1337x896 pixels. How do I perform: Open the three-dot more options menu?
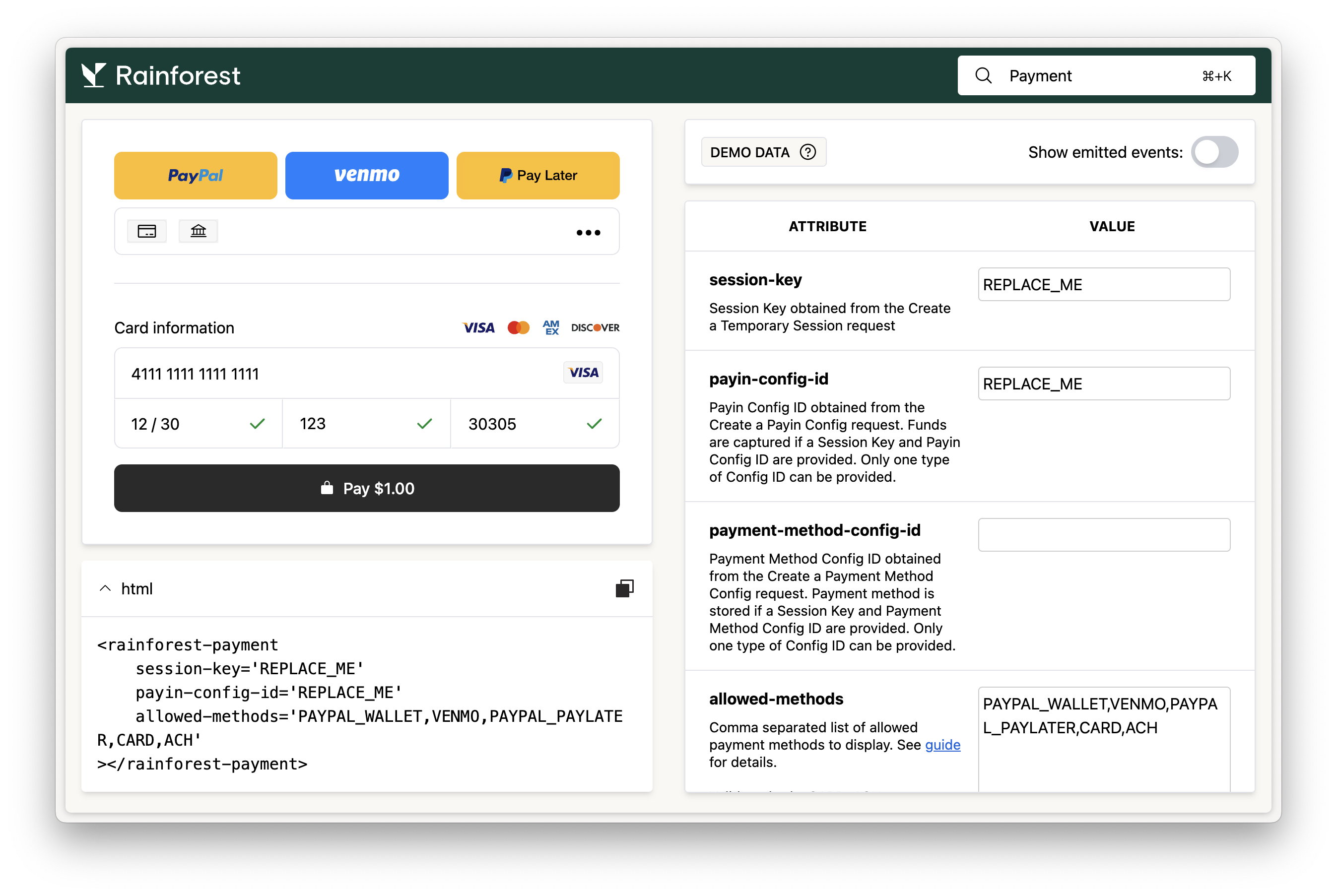[588, 233]
